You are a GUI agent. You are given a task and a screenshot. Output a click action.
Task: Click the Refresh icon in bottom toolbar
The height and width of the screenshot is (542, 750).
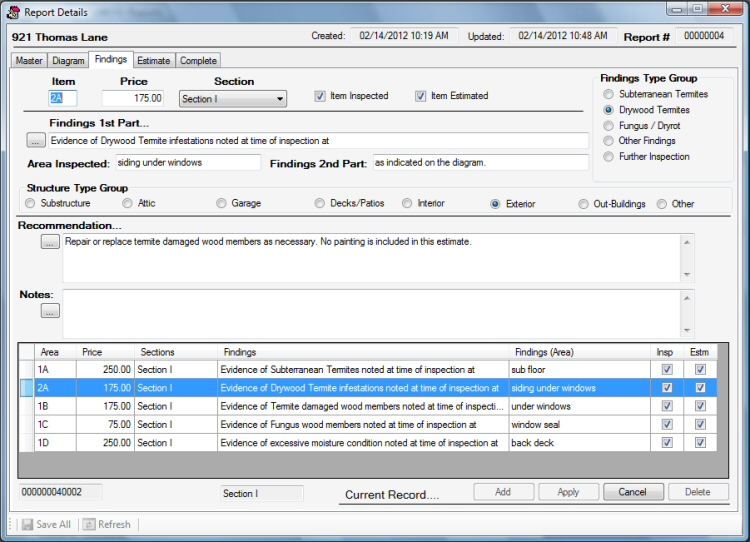(x=89, y=524)
